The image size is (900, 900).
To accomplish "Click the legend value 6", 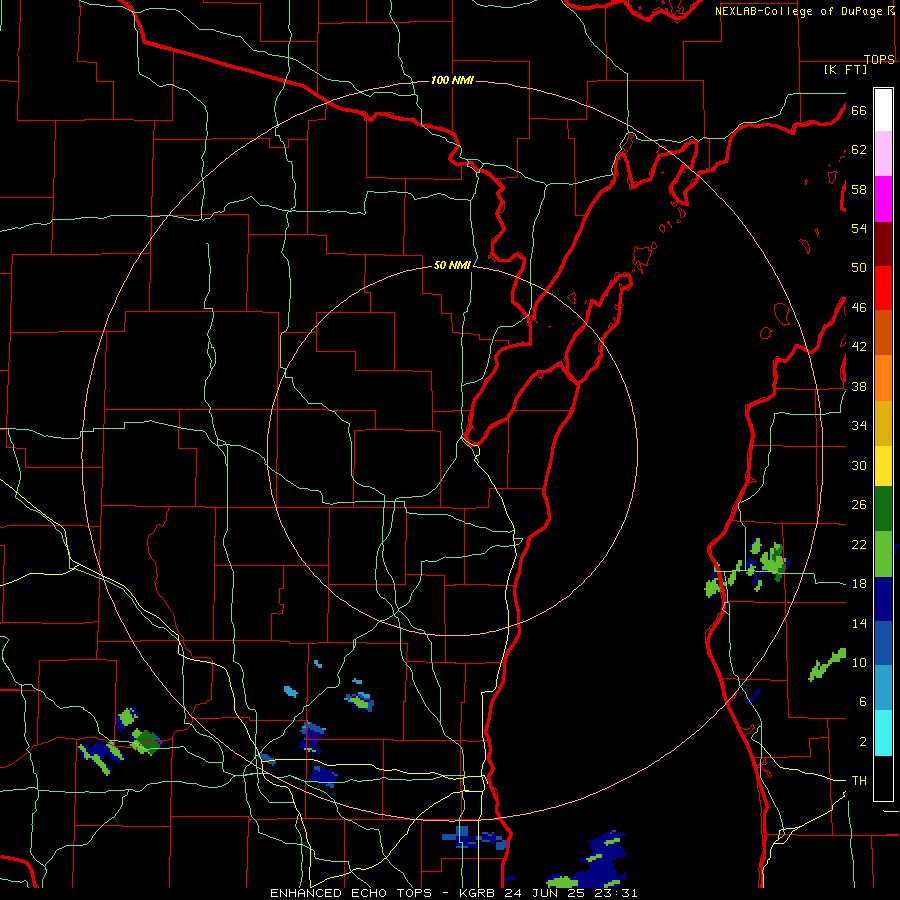I will 862,701.
